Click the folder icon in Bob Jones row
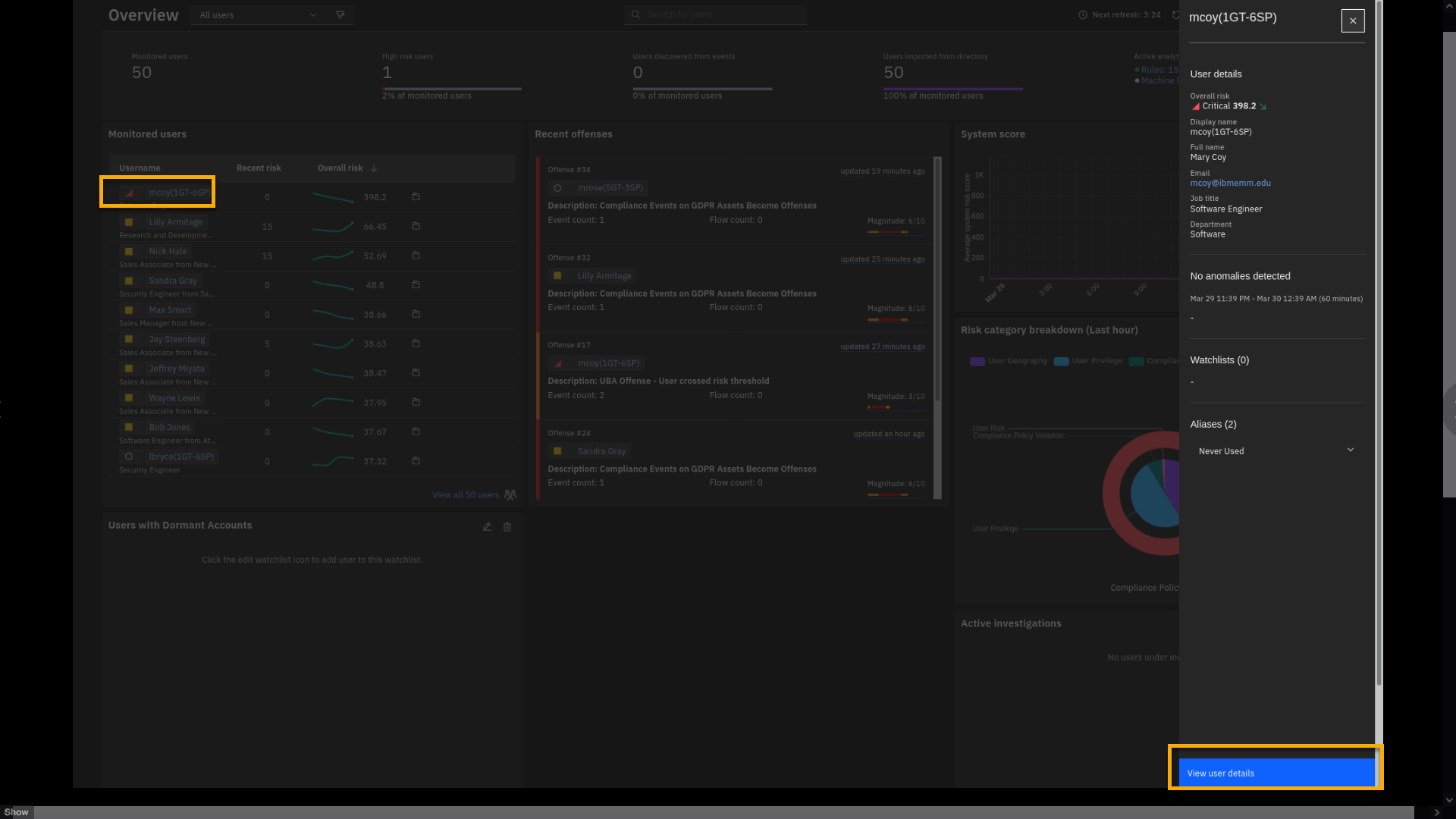The image size is (1456, 819). (x=416, y=431)
